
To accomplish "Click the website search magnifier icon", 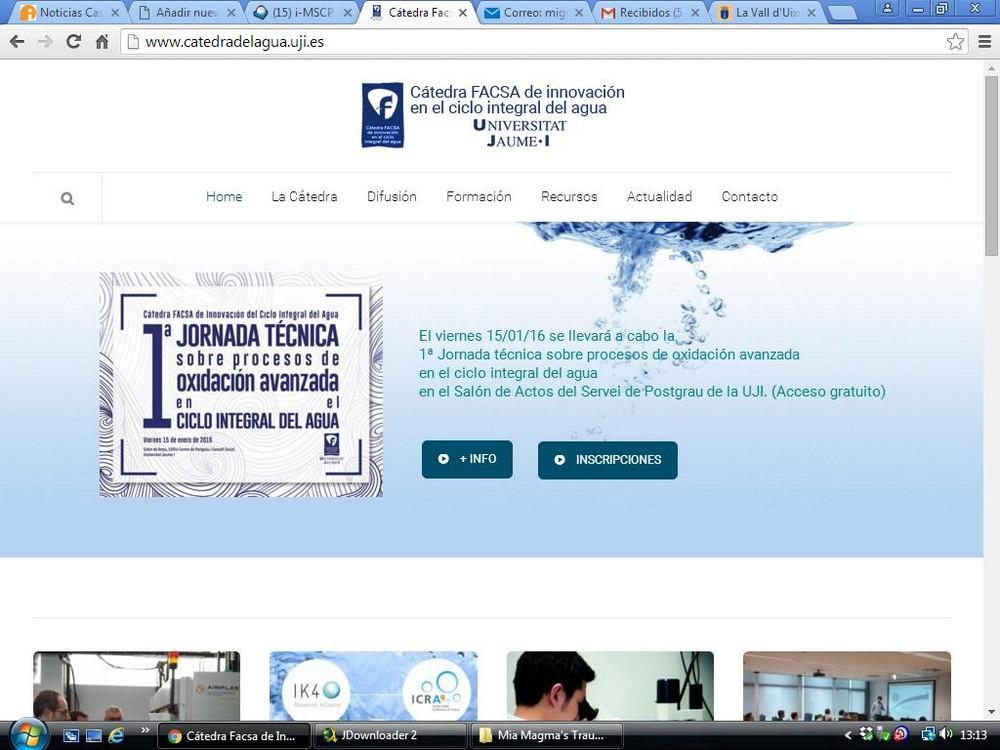I will pyautogui.click(x=67, y=198).
